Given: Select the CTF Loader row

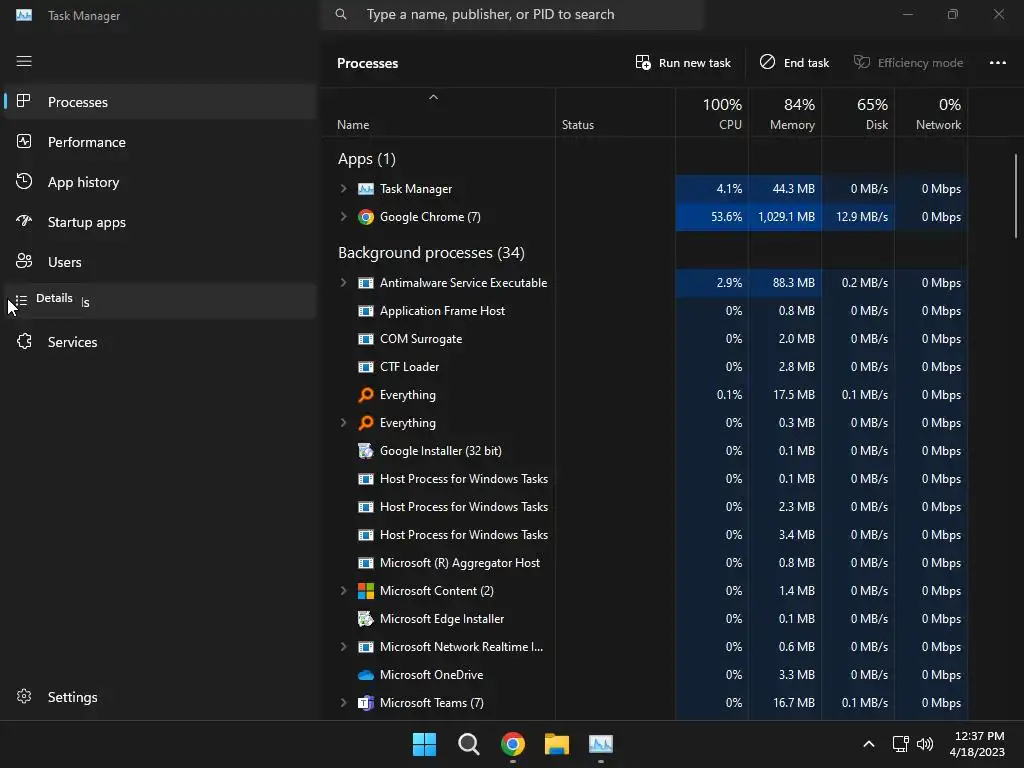Looking at the screenshot, I should coord(645,367).
